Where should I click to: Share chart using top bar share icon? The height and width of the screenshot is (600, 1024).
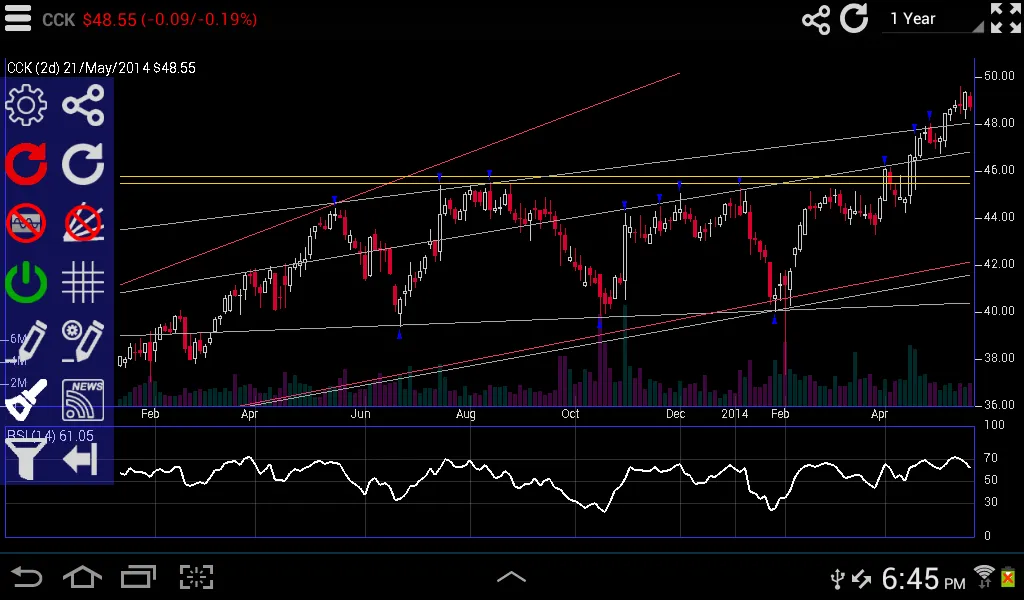coord(816,20)
